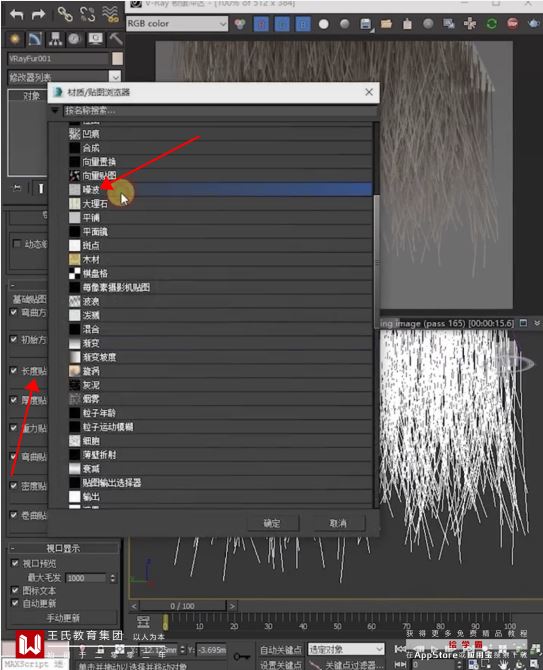Click the 自动关键点 button

[x=281, y=650]
